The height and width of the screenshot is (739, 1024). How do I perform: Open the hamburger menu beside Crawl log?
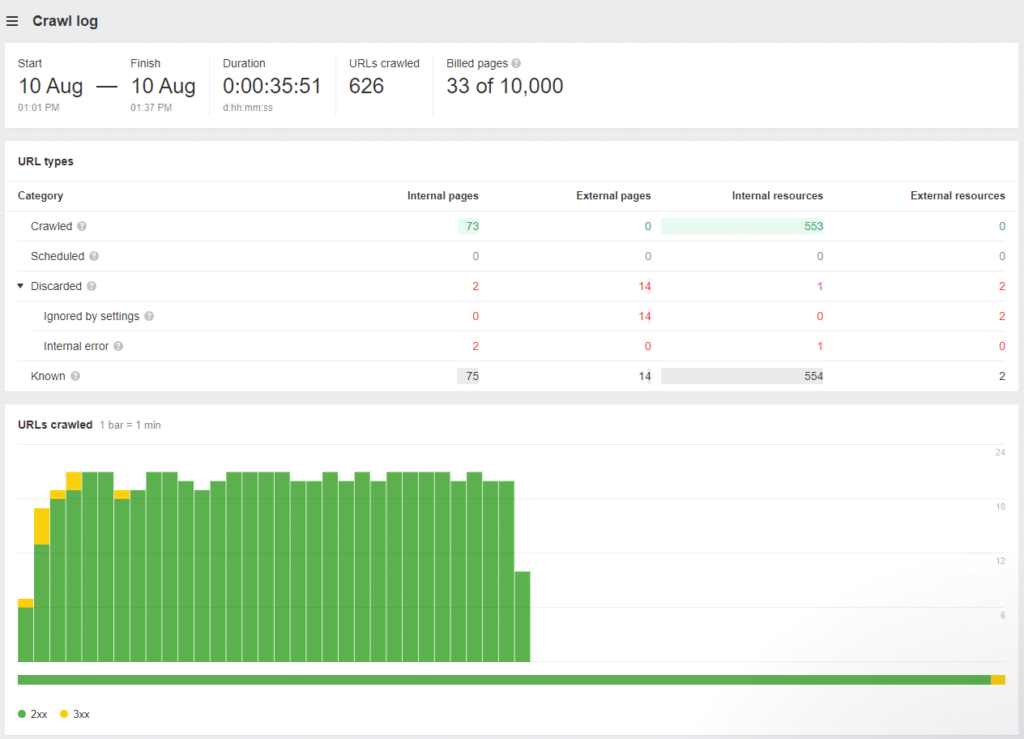pyautogui.click(x=12, y=21)
